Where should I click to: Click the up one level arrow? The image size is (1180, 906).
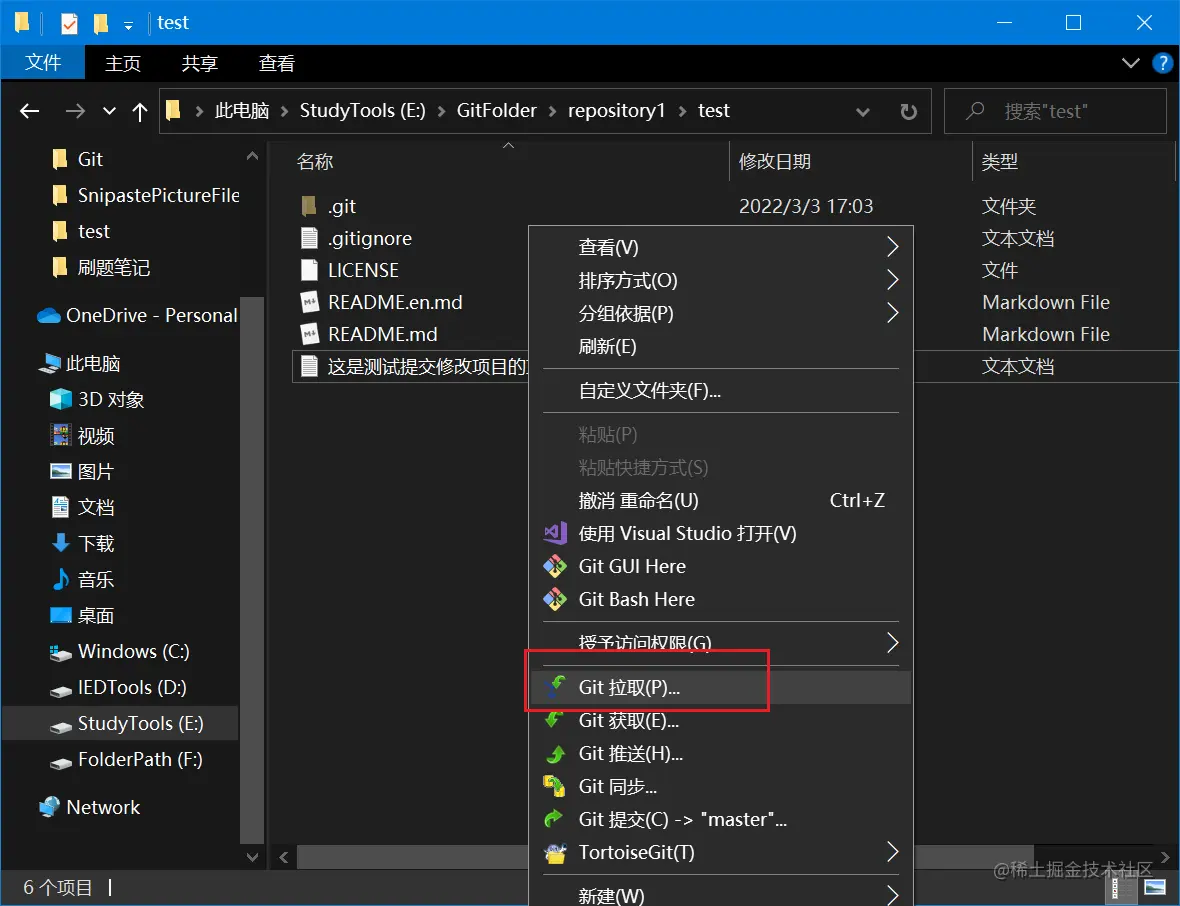[139, 111]
